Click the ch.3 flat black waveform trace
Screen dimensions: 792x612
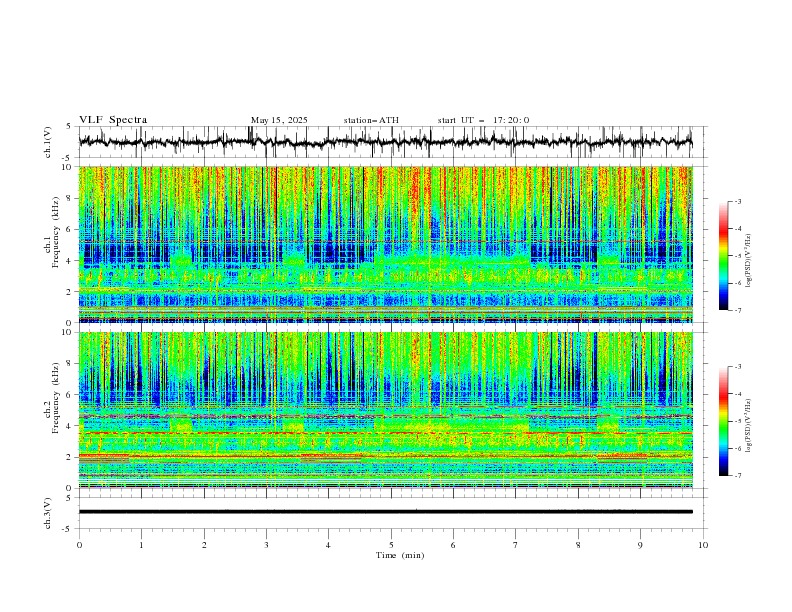(x=385, y=512)
